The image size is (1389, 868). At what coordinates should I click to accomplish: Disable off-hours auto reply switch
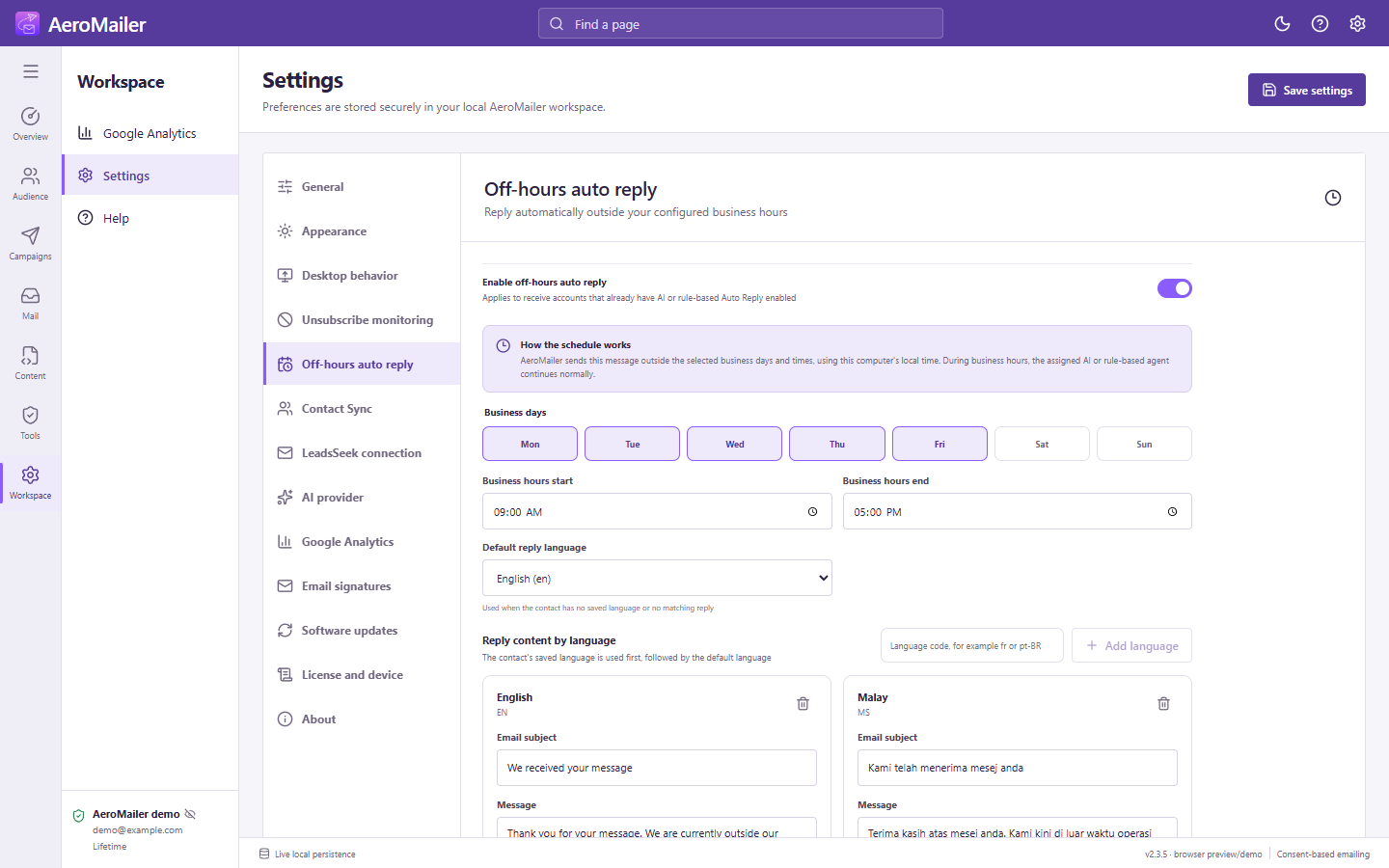pos(1174,288)
